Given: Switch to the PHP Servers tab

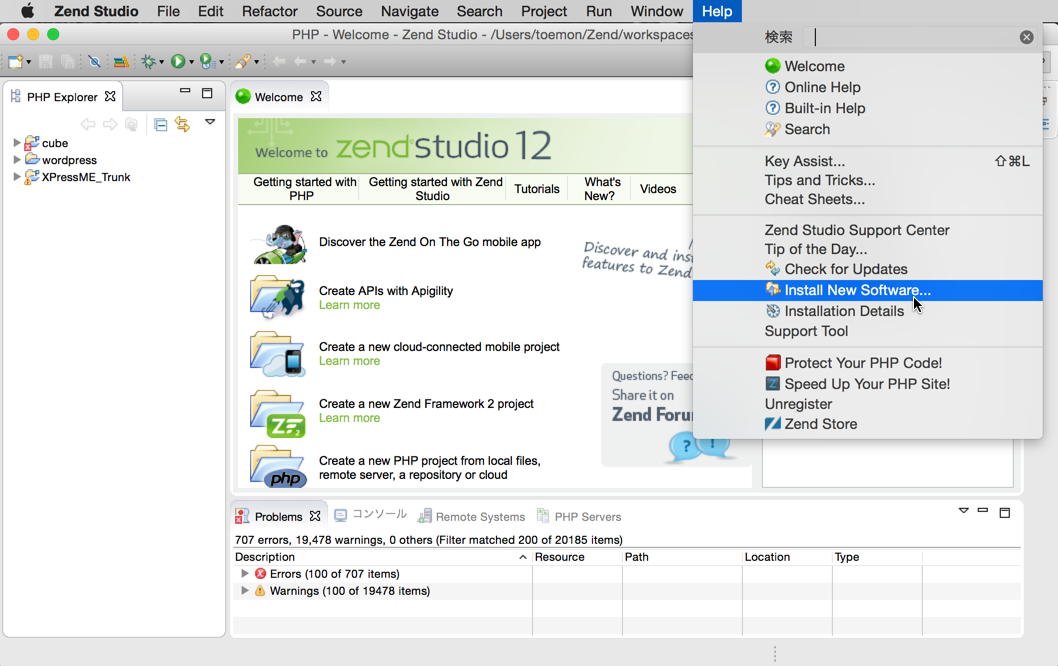Looking at the screenshot, I should coord(579,516).
